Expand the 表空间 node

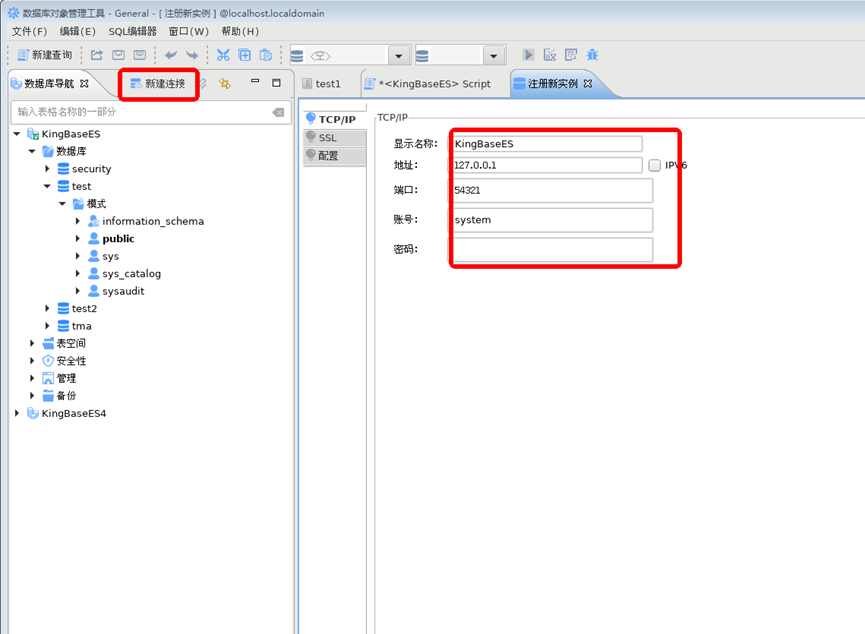click(32, 343)
